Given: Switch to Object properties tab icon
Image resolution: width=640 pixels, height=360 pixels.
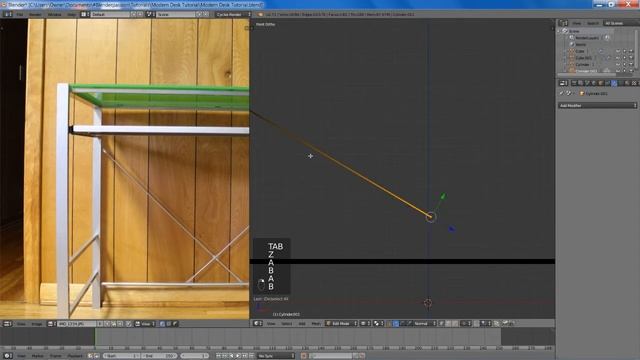Looking at the screenshot, I should (601, 83).
